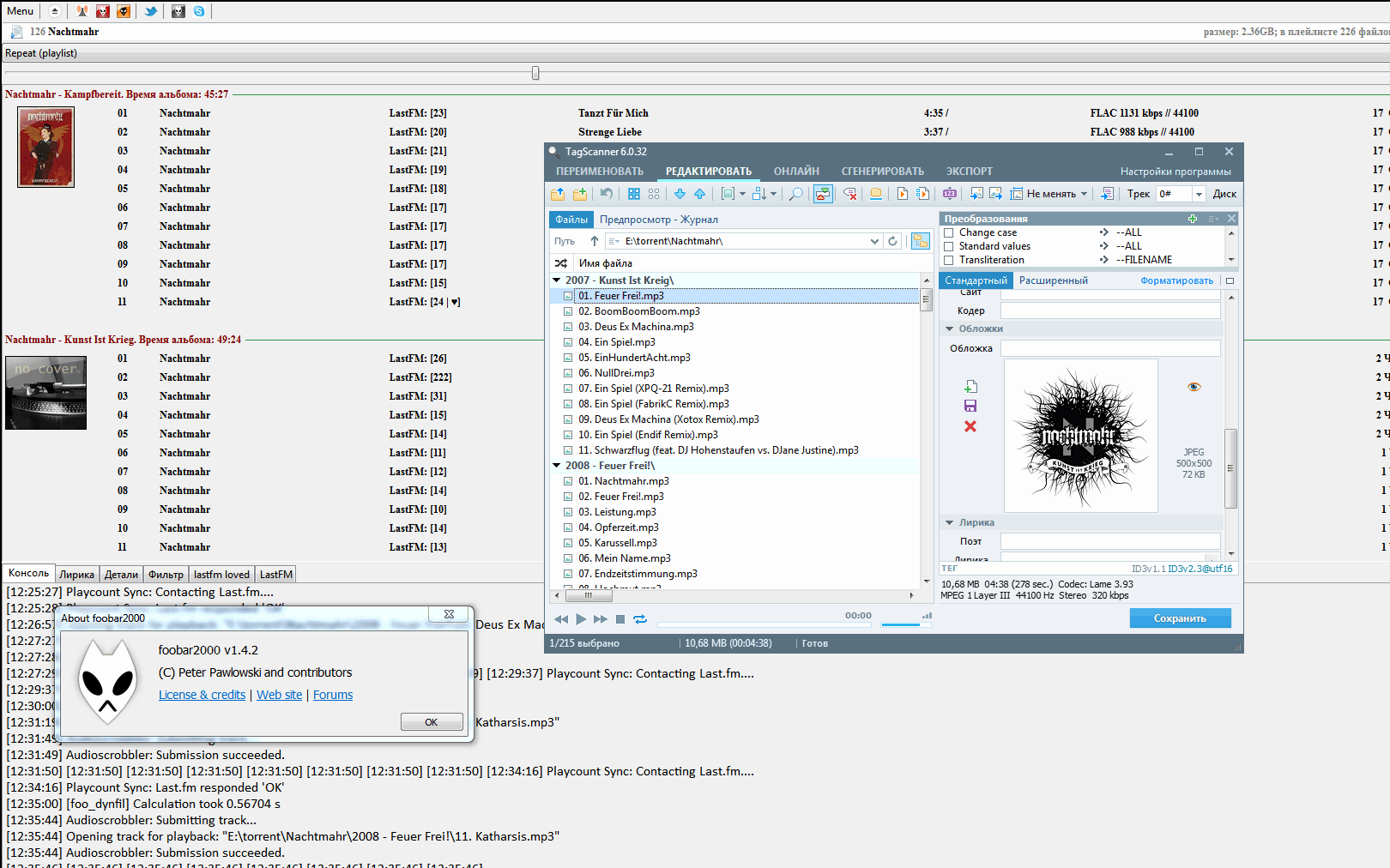Click the magnifier search icon in TagScanner

tap(795, 194)
